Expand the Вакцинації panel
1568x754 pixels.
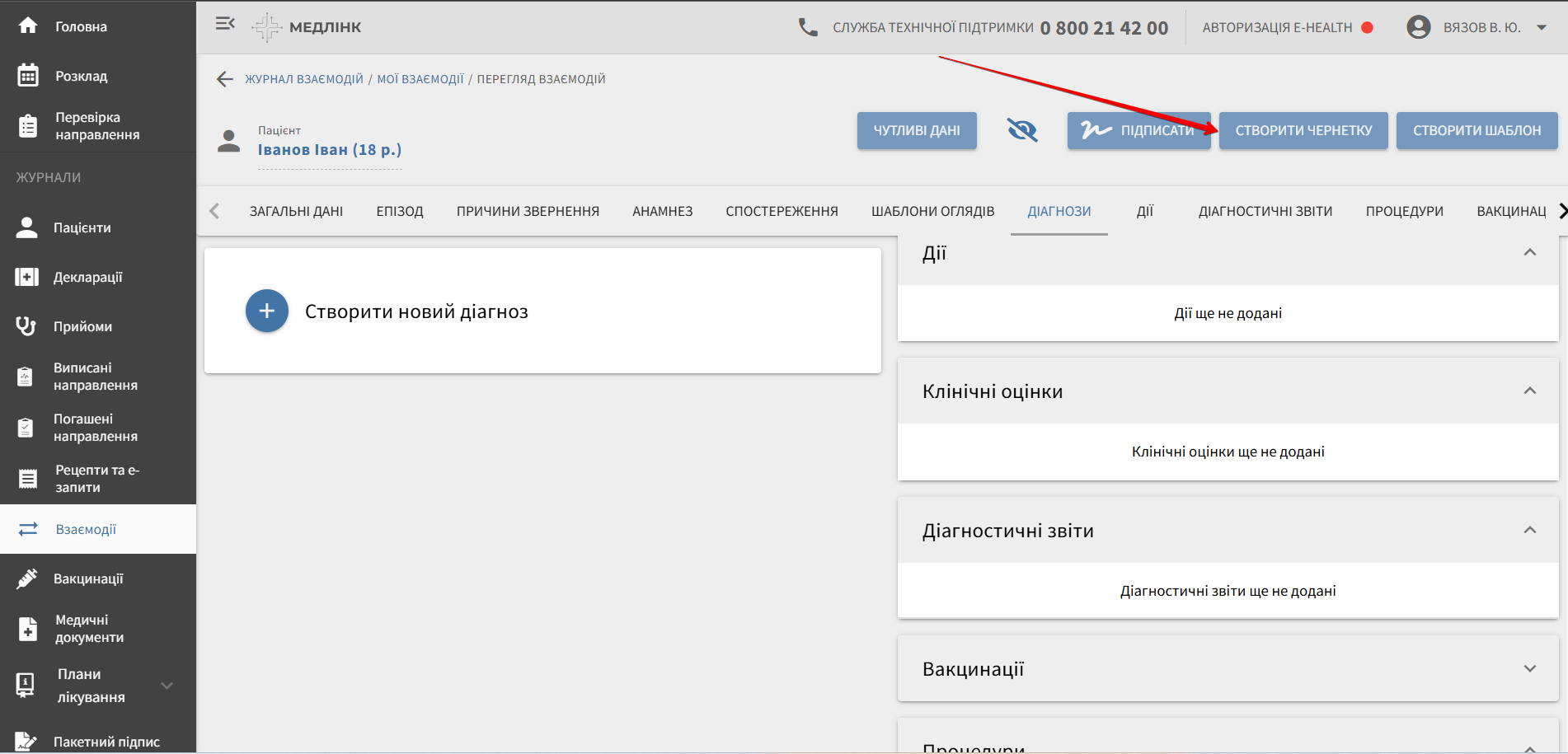coord(1529,668)
